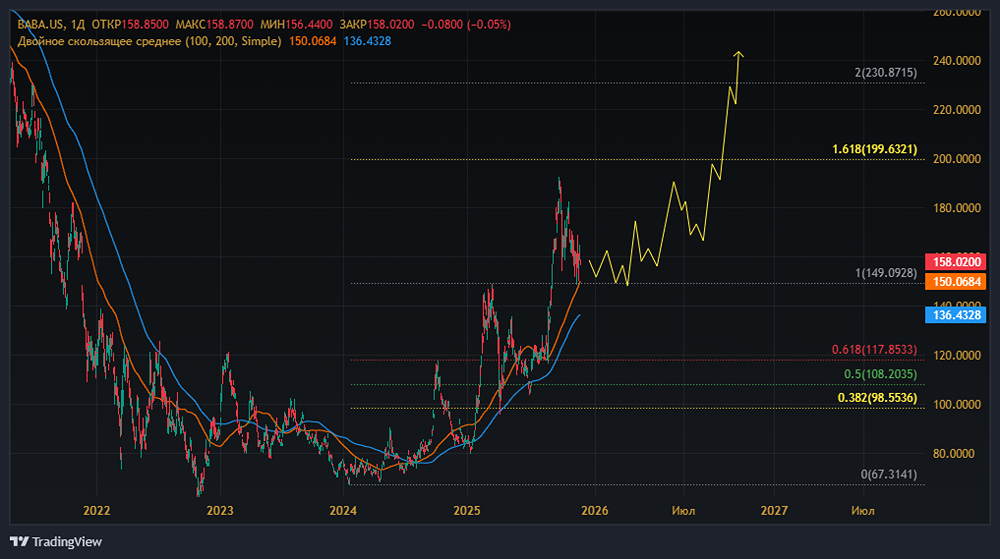
Task: Click the 2026 time axis label
Action: point(594,511)
